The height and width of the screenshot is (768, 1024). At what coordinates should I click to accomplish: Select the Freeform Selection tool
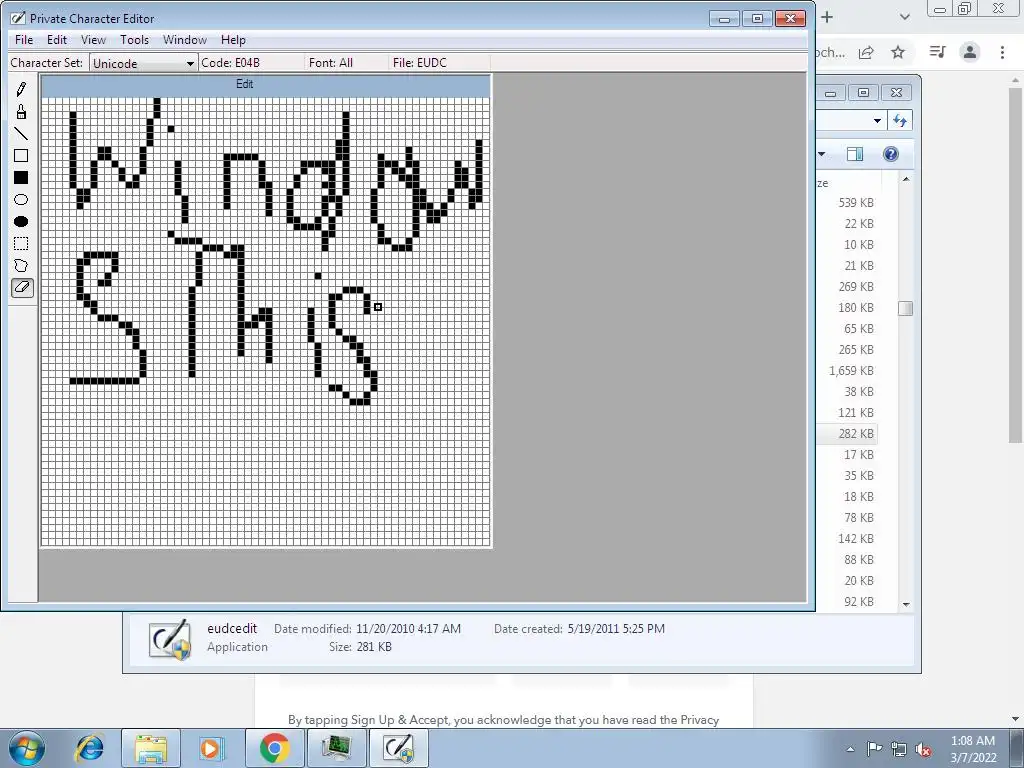click(x=21, y=266)
